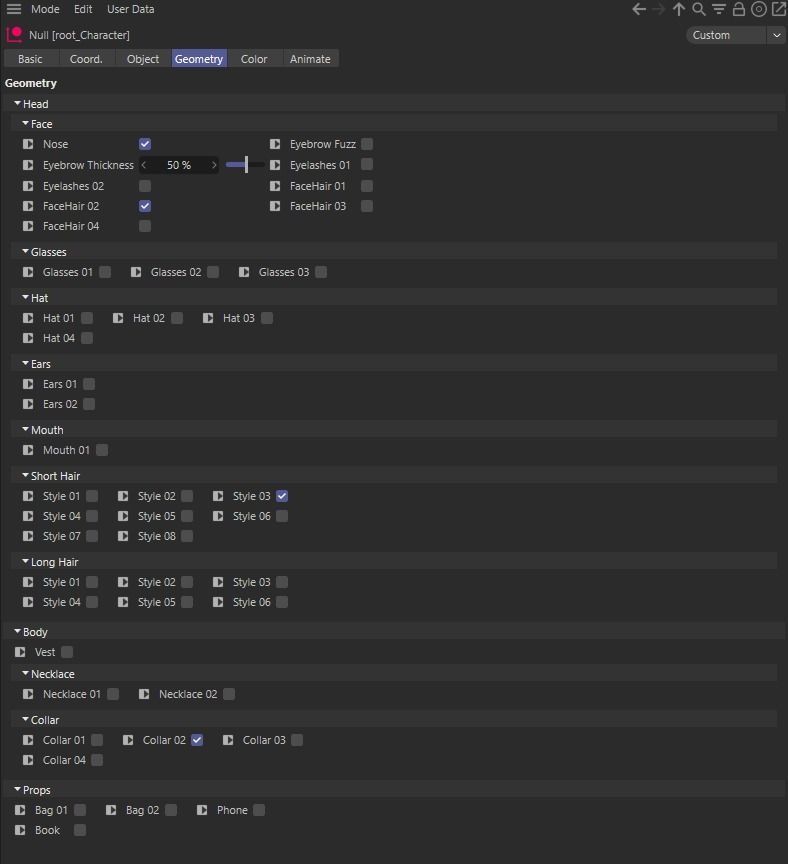Enable Long Hair Style 06 checkbox
Image resolution: width=788 pixels, height=864 pixels.
coord(282,602)
